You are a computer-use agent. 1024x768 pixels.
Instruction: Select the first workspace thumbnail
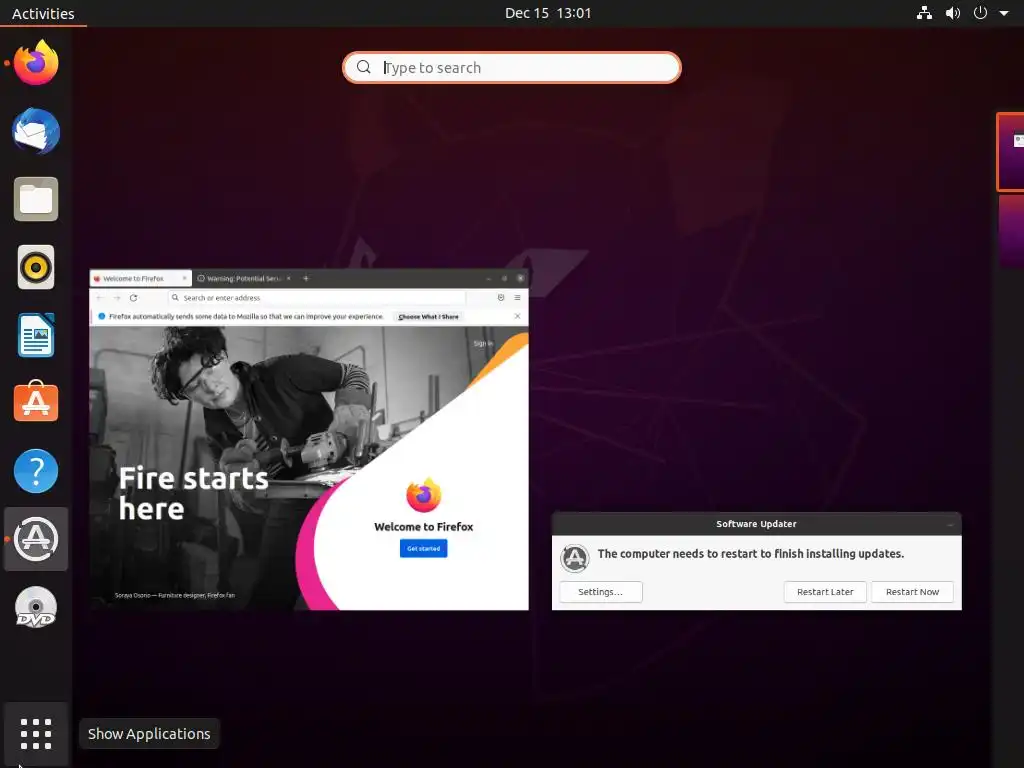(1011, 152)
